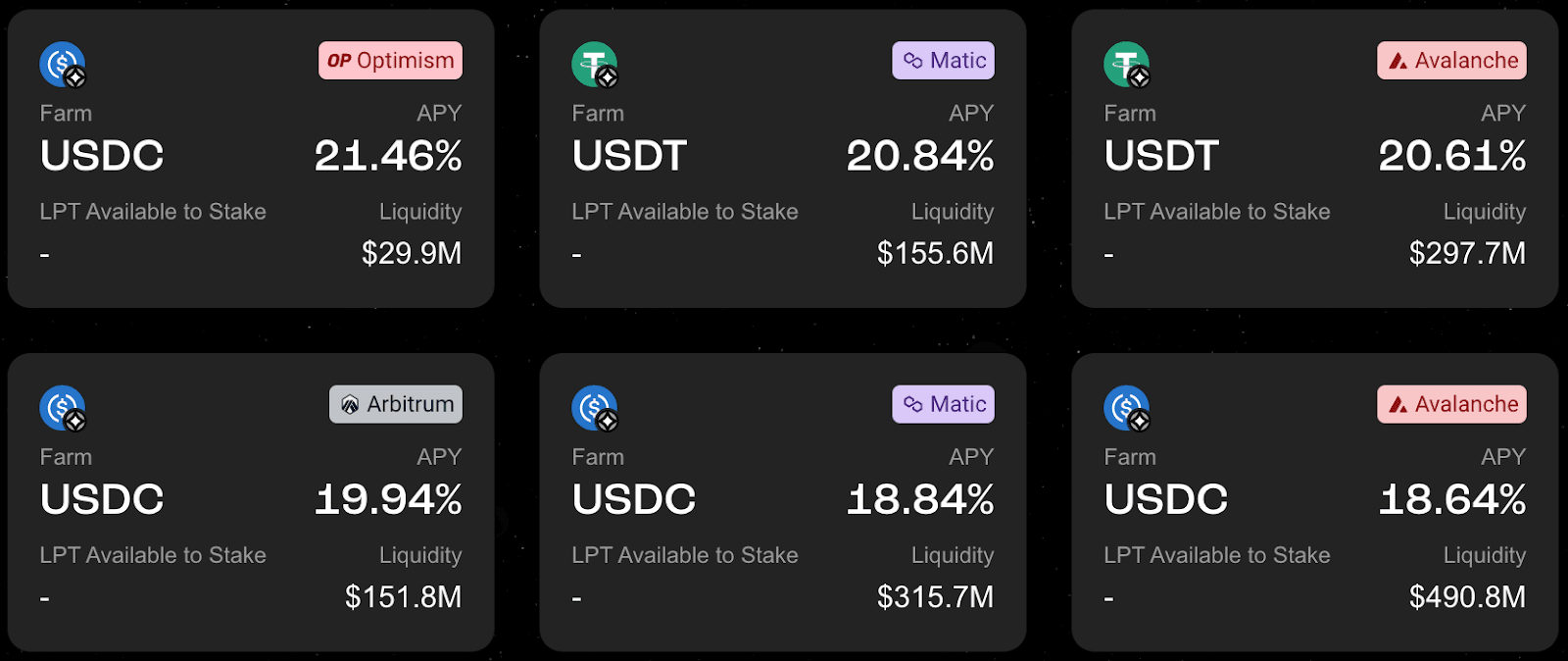Click the Matic badge on the USDT farm

tap(943, 61)
